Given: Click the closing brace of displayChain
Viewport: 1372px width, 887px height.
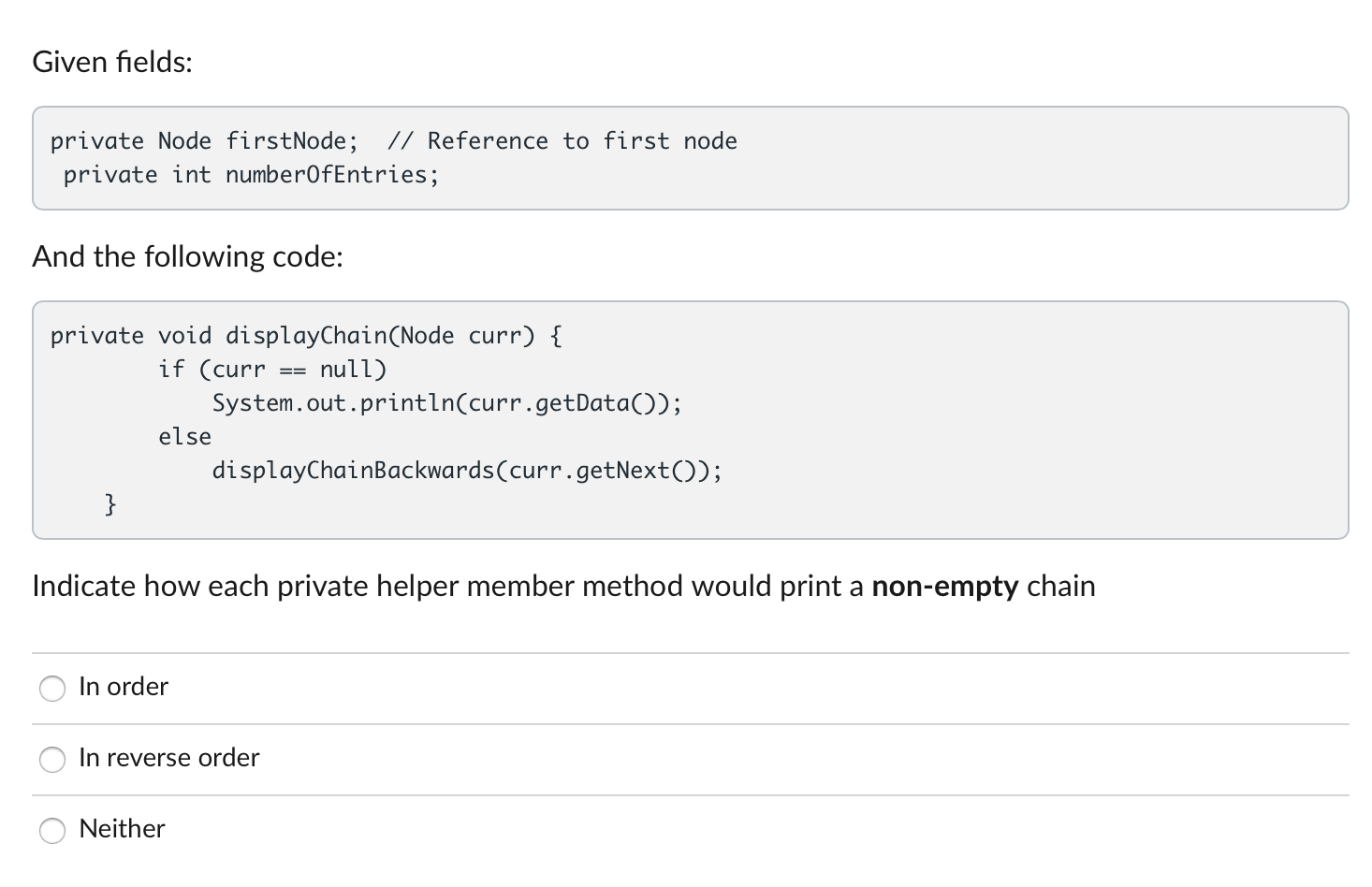Looking at the screenshot, I should tap(109, 503).
